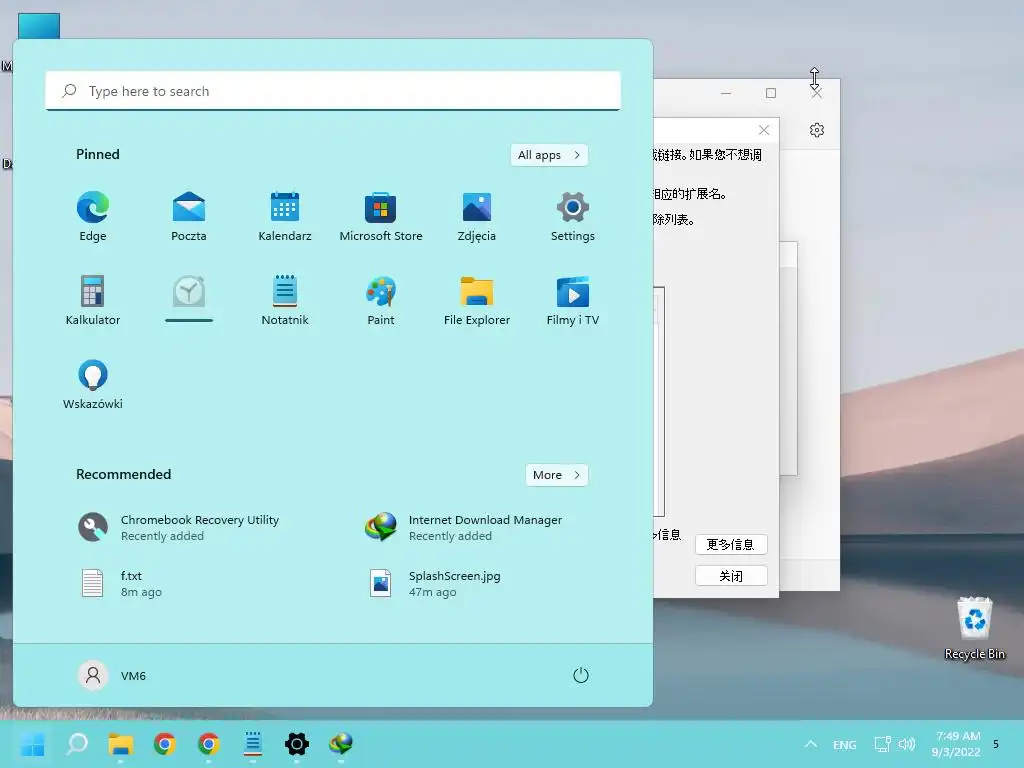Show hidden tray icons chevron
1024x768 pixels.
810,744
